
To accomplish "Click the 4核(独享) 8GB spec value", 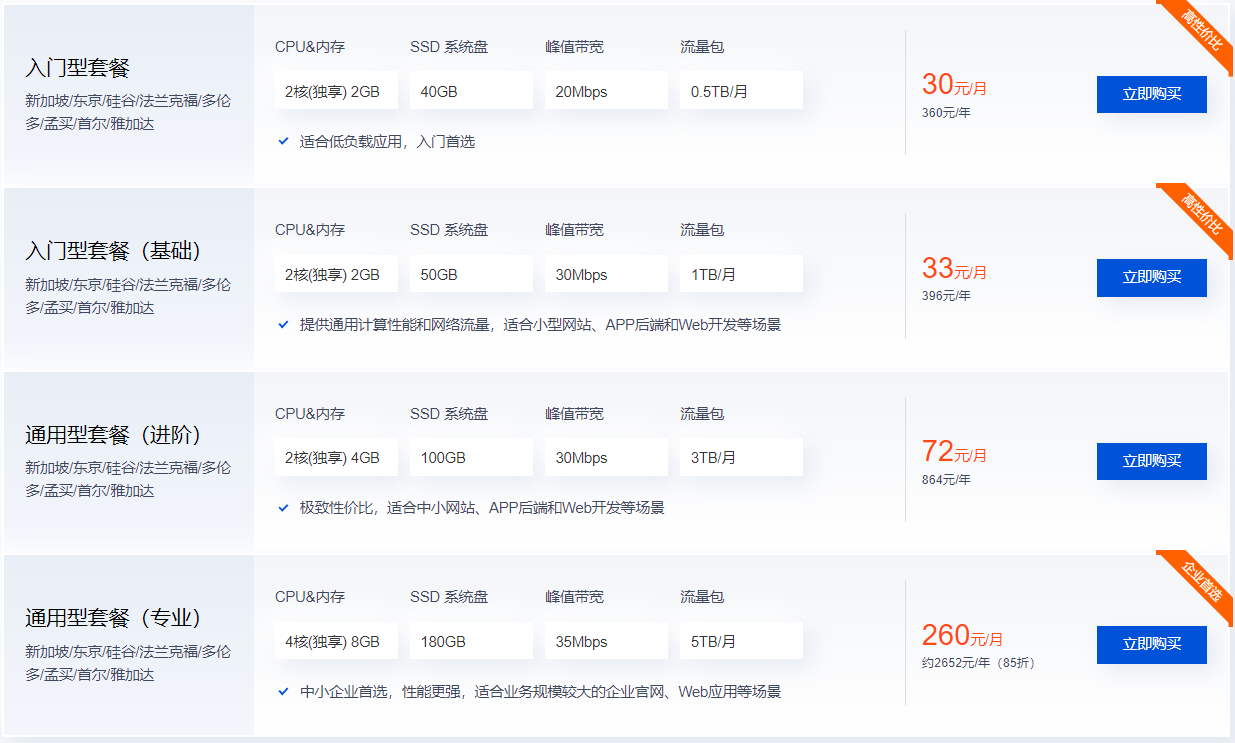I will (336, 642).
